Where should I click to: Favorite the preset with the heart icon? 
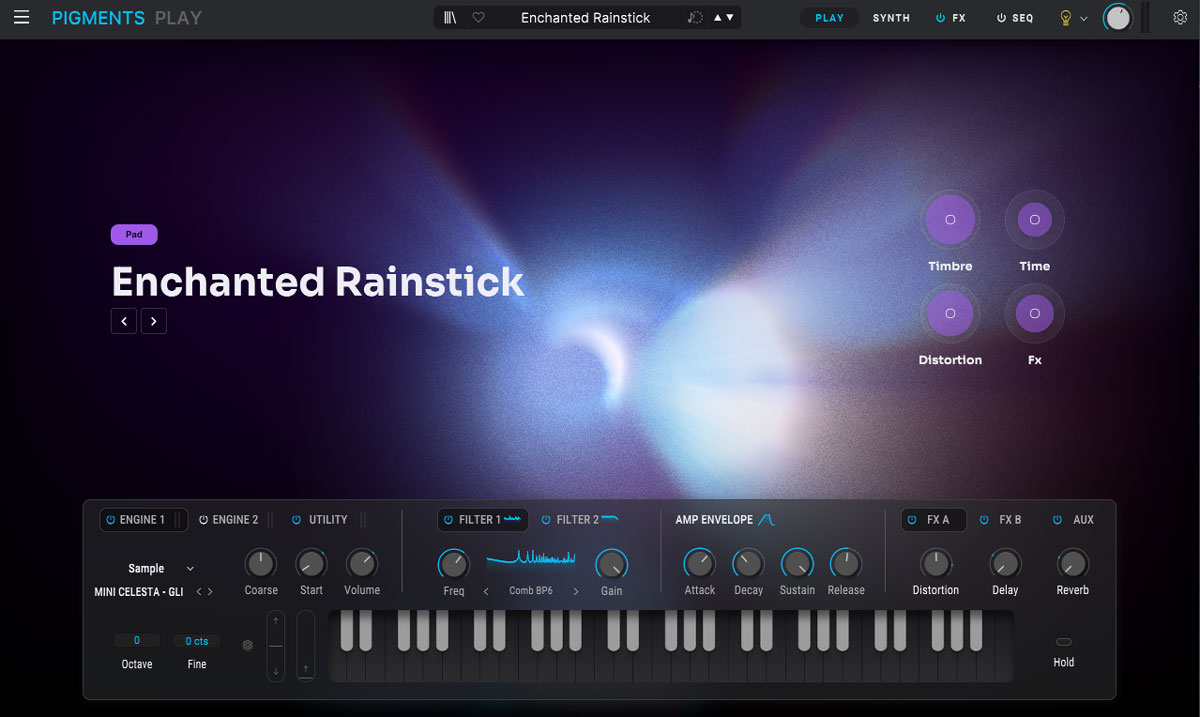tap(478, 17)
